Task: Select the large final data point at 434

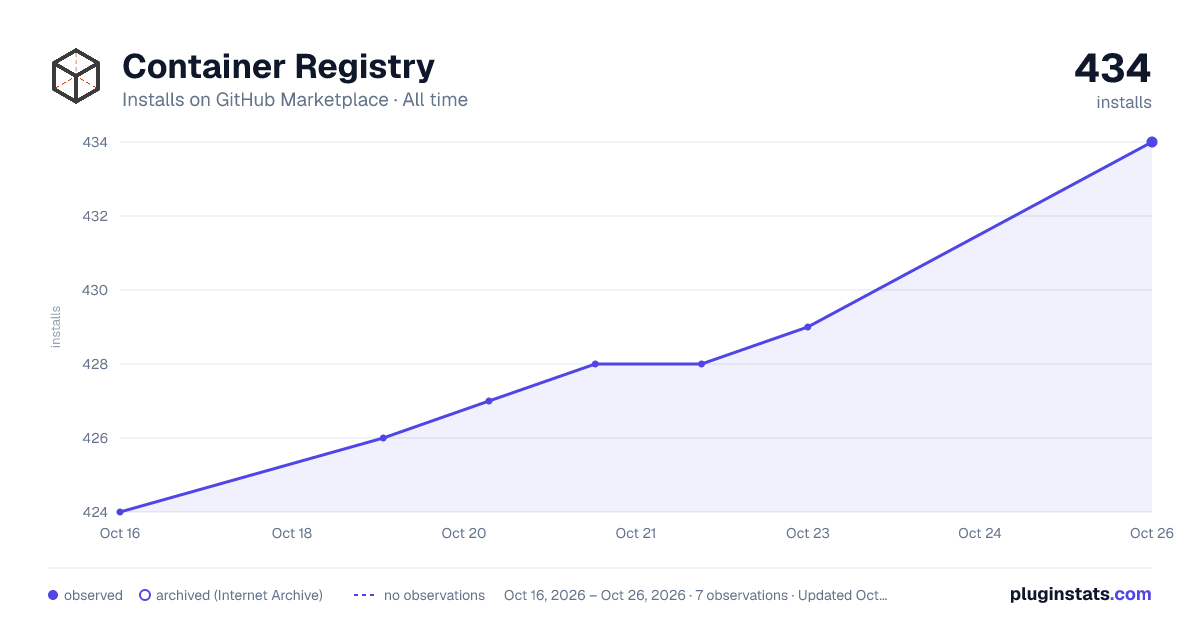Action: [x=1152, y=142]
